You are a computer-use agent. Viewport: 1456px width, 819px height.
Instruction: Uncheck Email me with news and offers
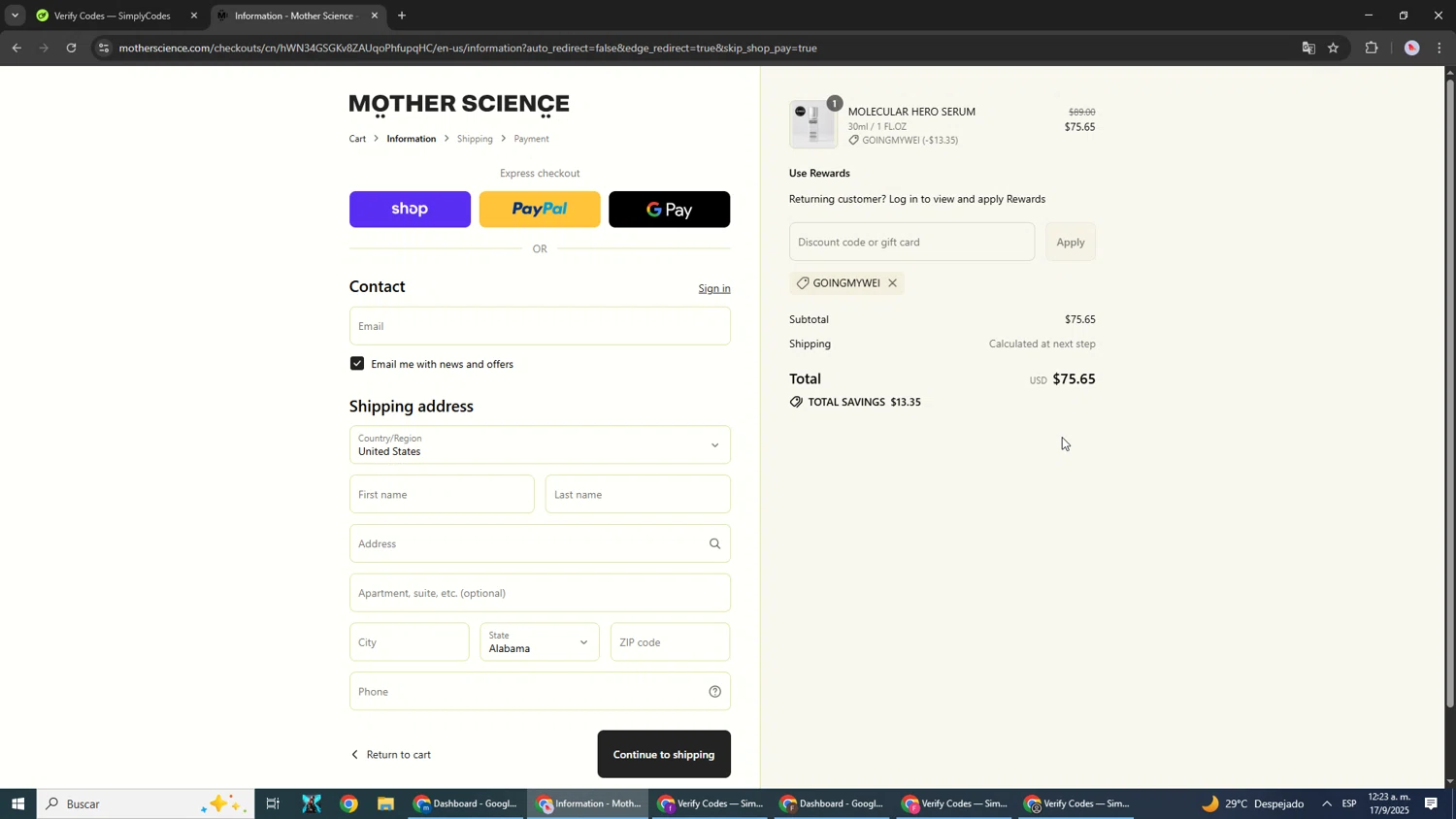coord(357,364)
